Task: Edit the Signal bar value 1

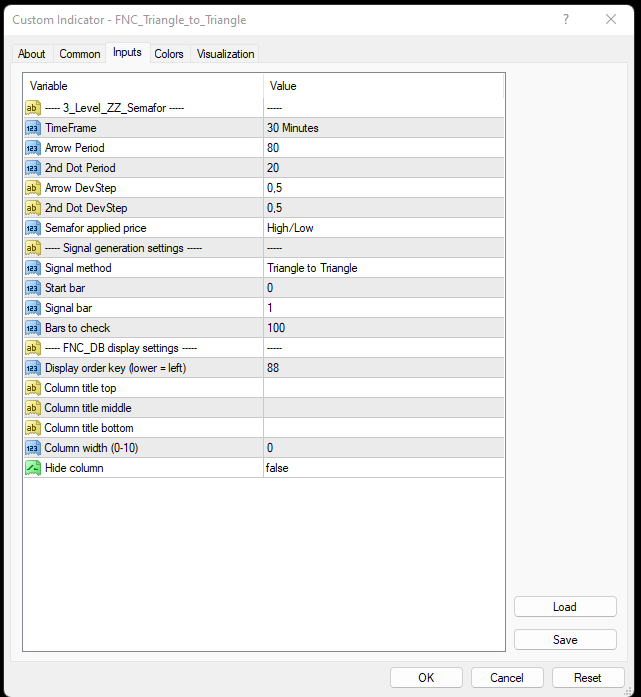Action: tap(384, 308)
